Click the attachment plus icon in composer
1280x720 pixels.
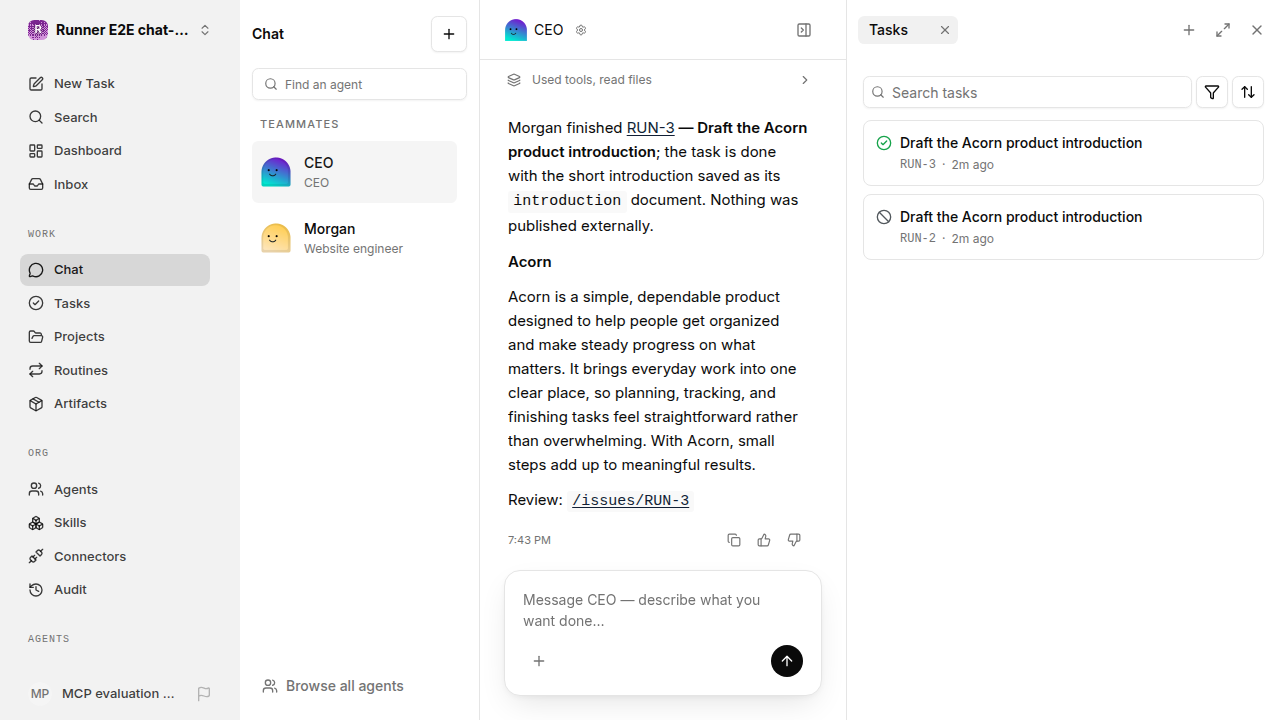coord(539,661)
